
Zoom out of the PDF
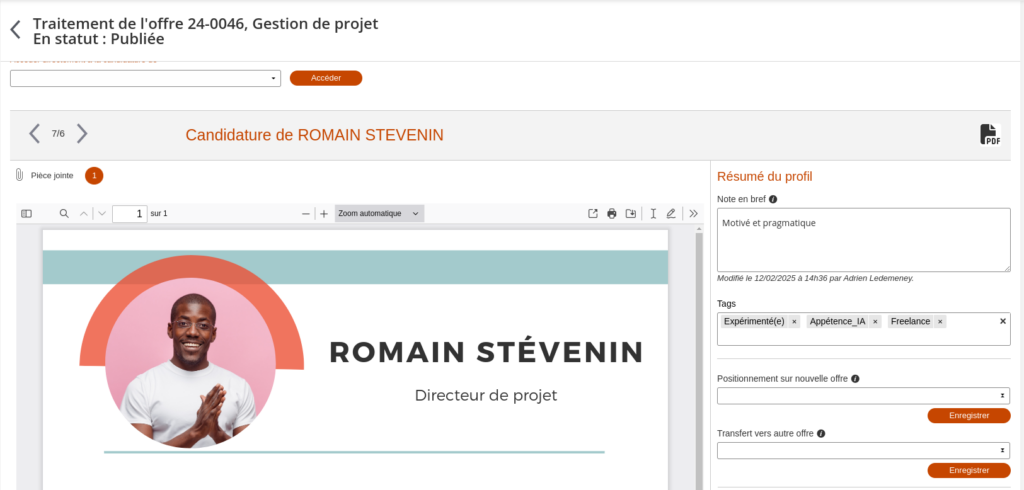(x=306, y=213)
